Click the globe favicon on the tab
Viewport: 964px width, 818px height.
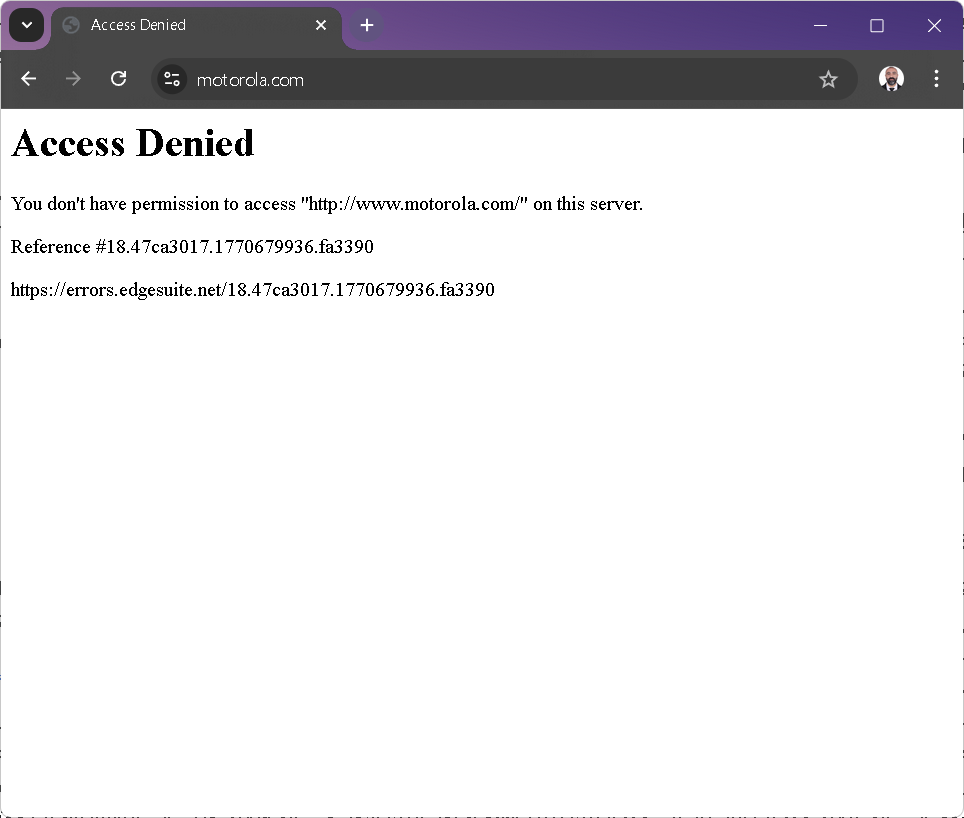tap(71, 25)
